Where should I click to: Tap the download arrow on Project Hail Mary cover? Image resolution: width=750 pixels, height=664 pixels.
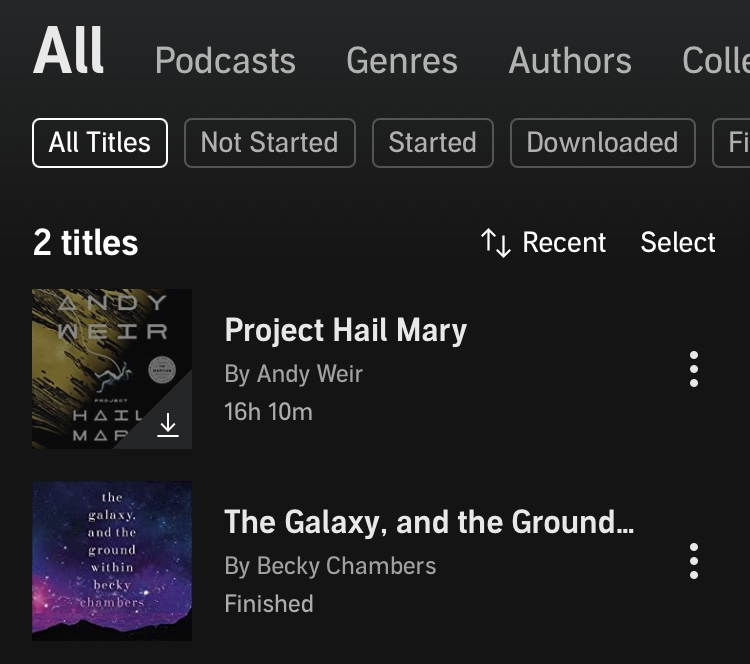pos(168,425)
